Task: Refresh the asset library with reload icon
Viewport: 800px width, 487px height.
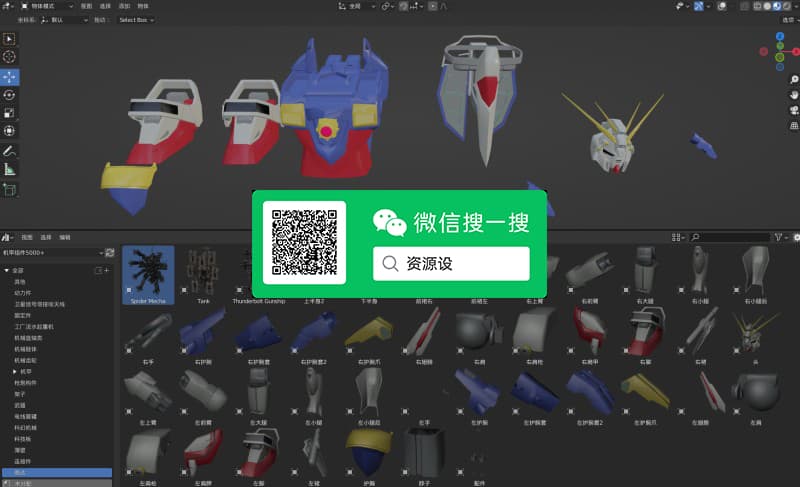Action: [109, 252]
